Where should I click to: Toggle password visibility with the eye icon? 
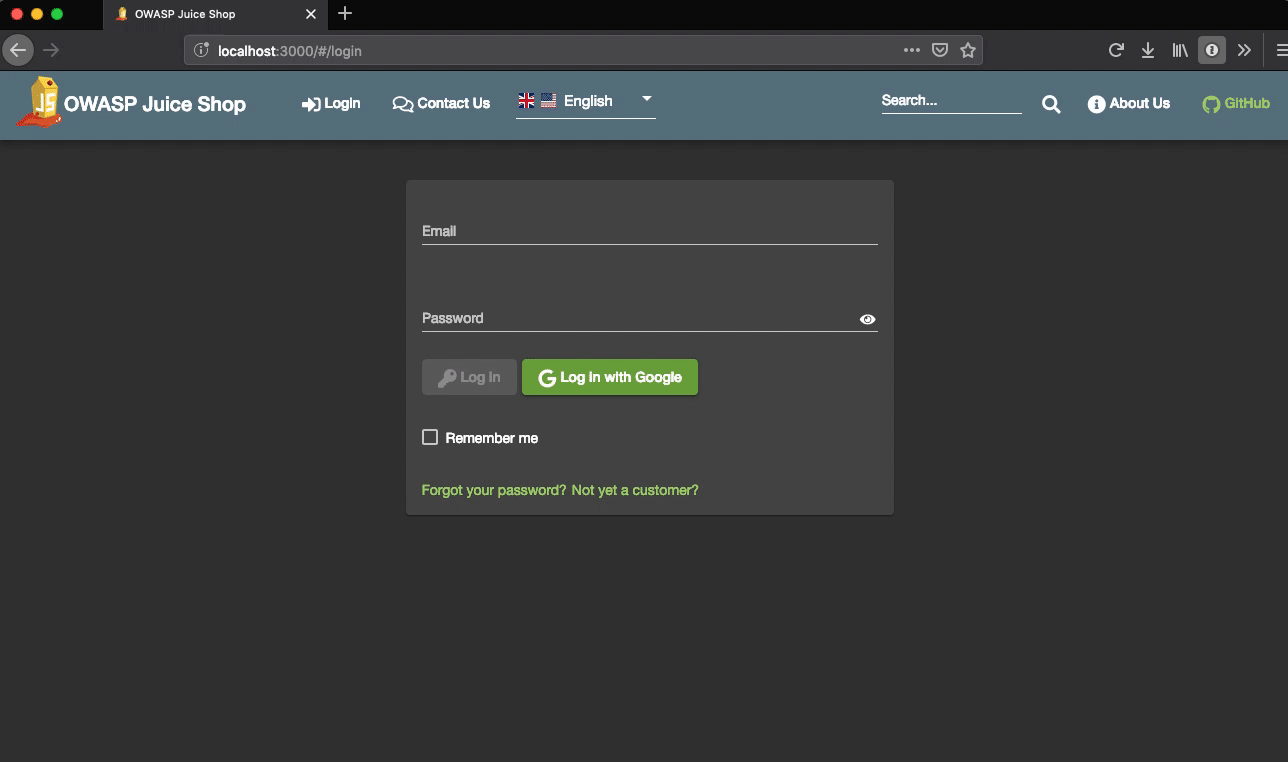[867, 318]
